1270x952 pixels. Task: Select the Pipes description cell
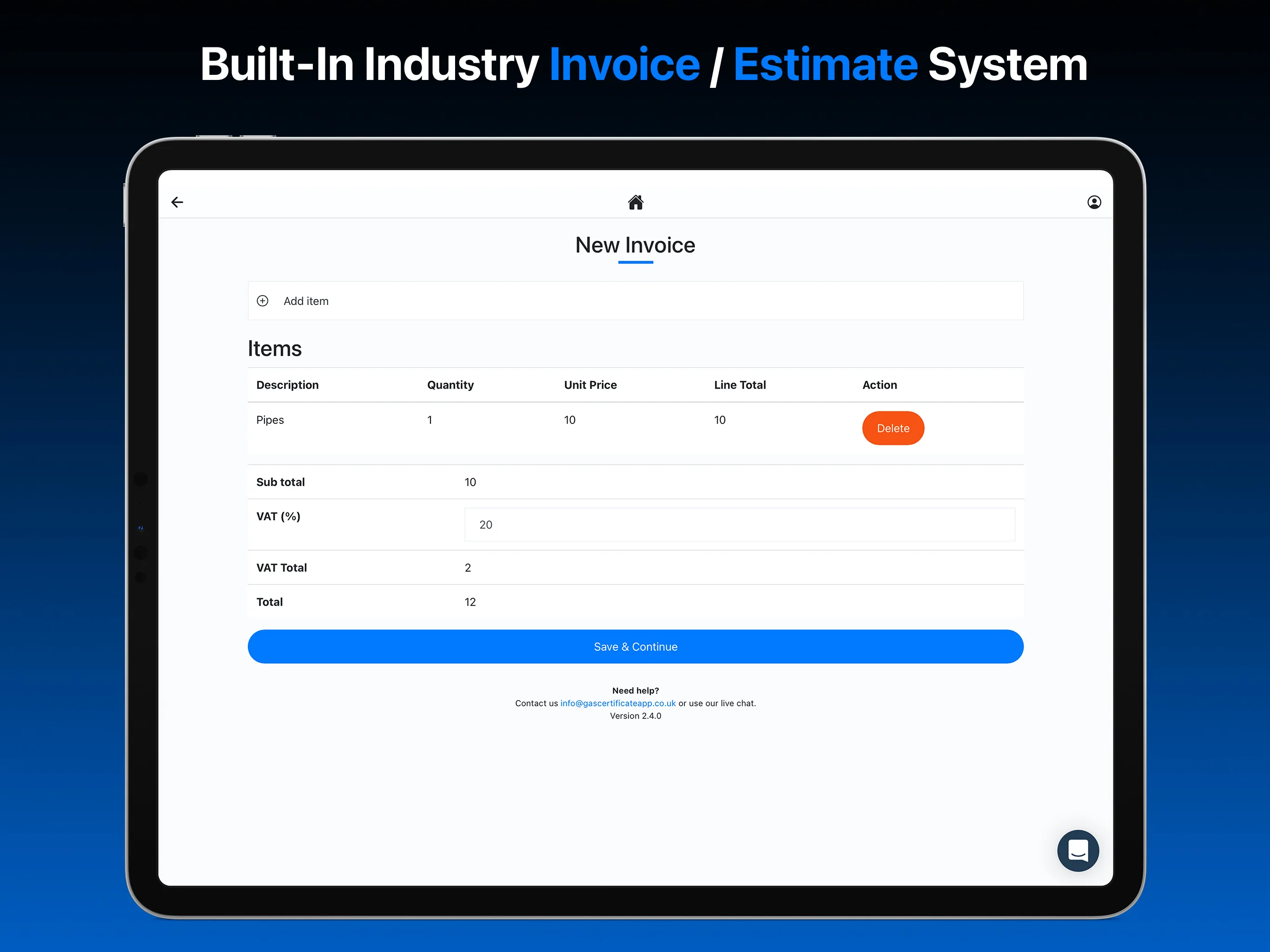click(270, 420)
